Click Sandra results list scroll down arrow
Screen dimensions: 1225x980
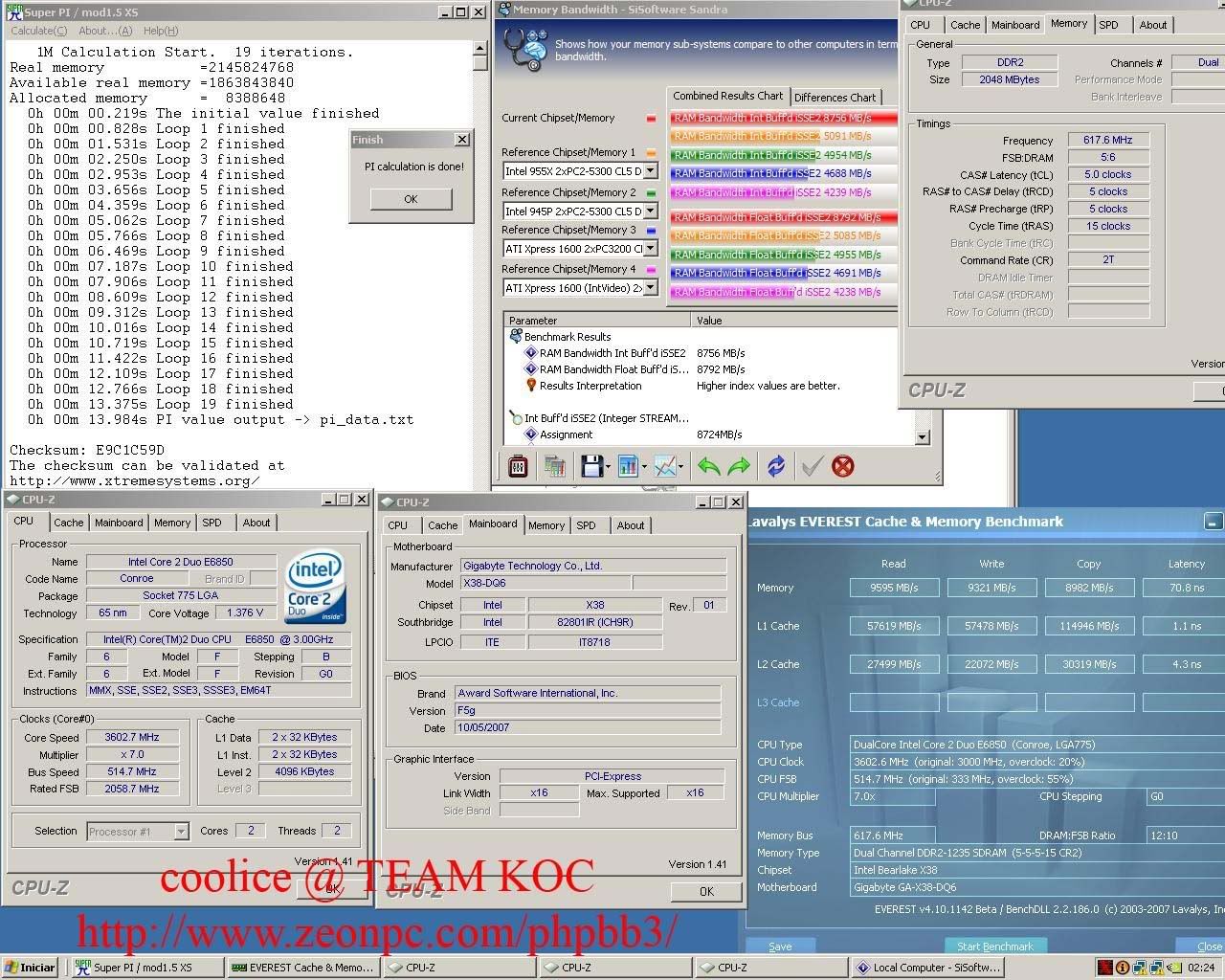click(923, 437)
